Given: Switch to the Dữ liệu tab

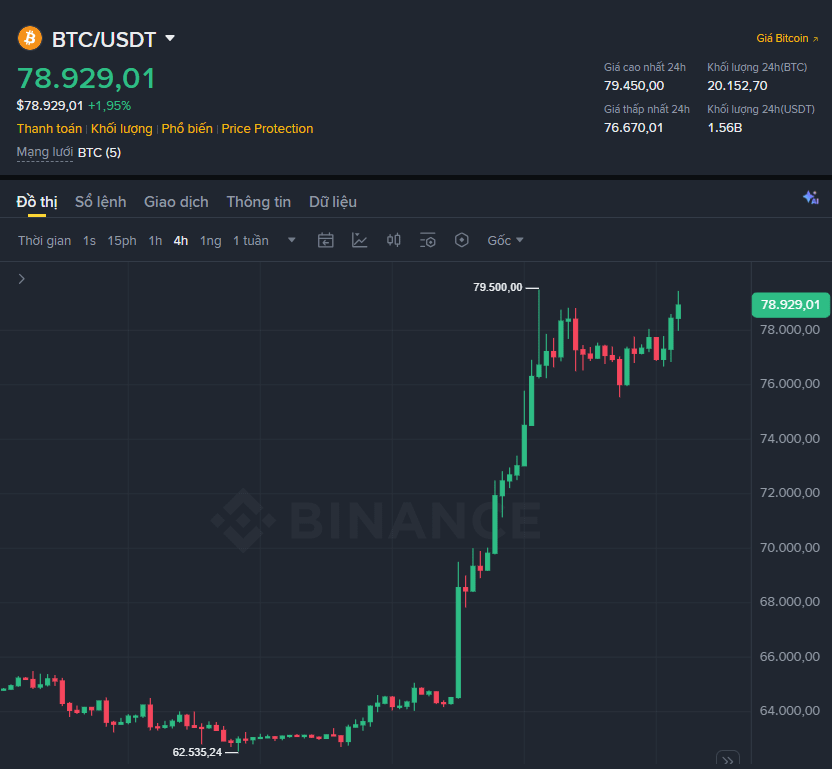Looking at the screenshot, I should (x=333, y=202).
